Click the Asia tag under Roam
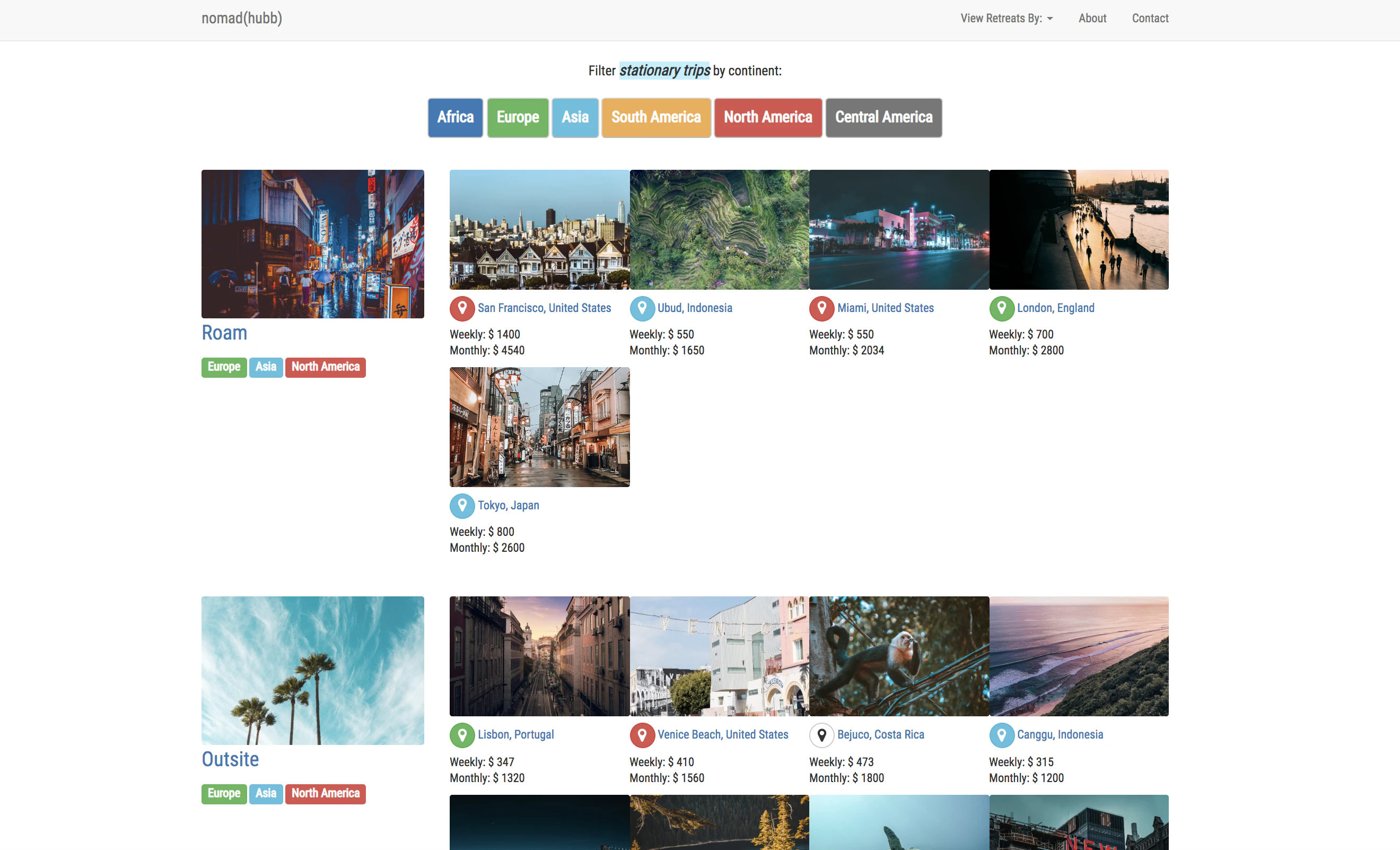Screen dimensions: 1400x850 [x=265, y=367]
